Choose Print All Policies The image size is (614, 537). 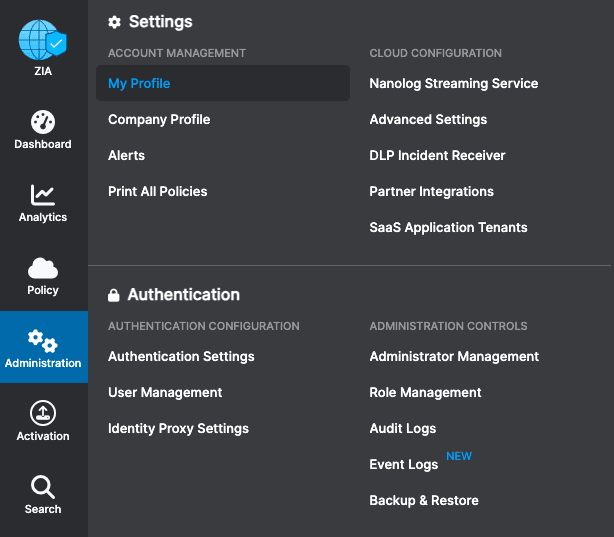tap(157, 191)
